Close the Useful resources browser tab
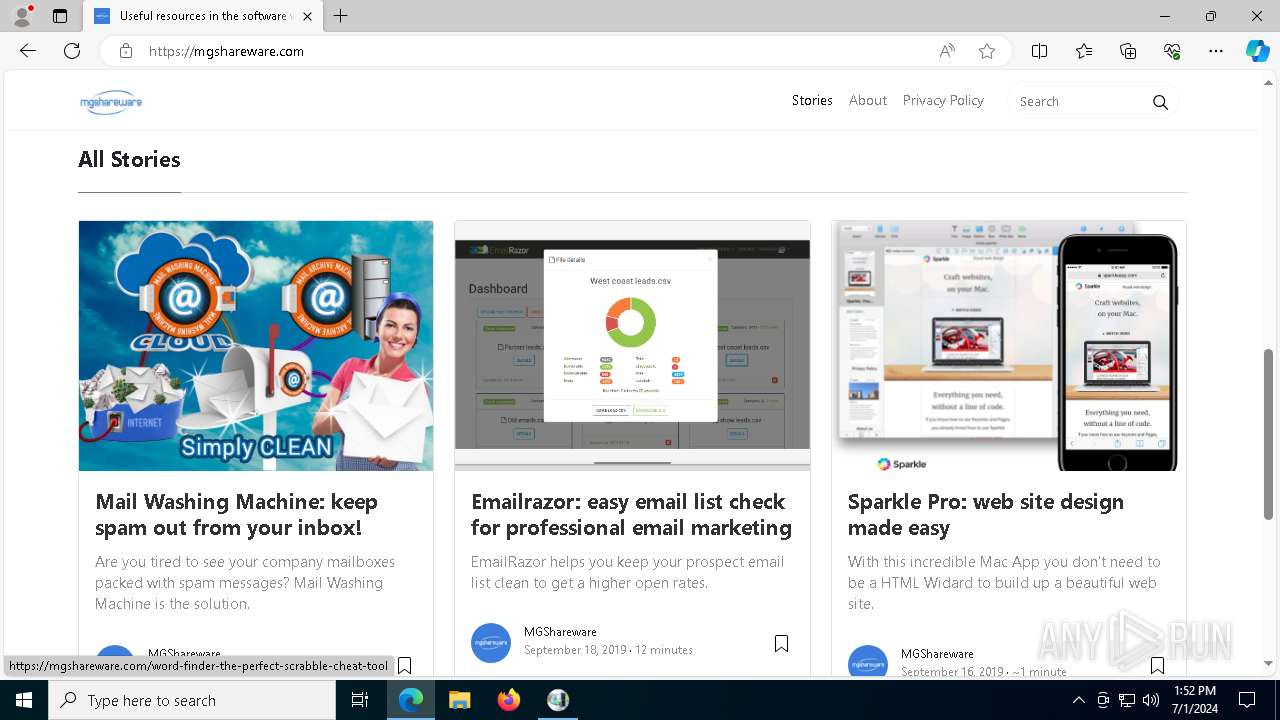Viewport: 1280px width, 720px height. click(x=308, y=16)
